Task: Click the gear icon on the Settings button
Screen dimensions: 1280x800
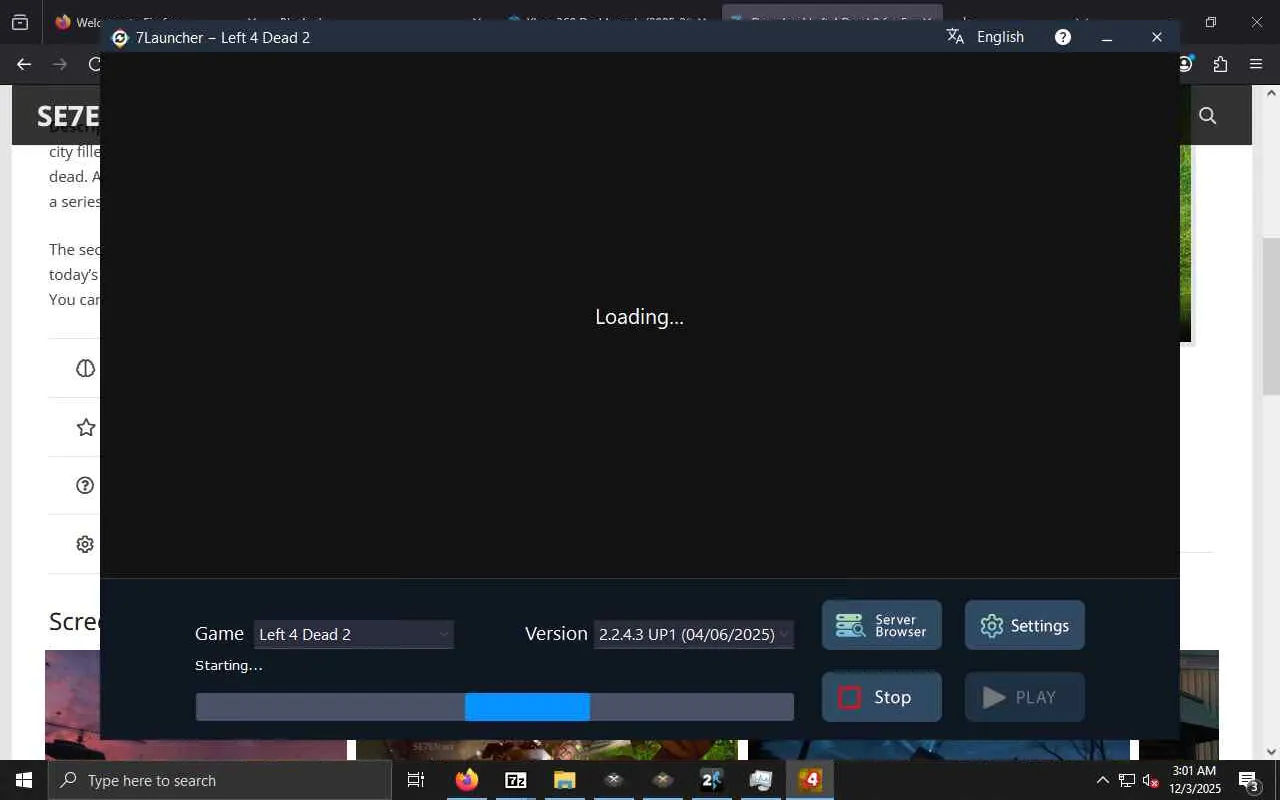Action: pos(991,626)
